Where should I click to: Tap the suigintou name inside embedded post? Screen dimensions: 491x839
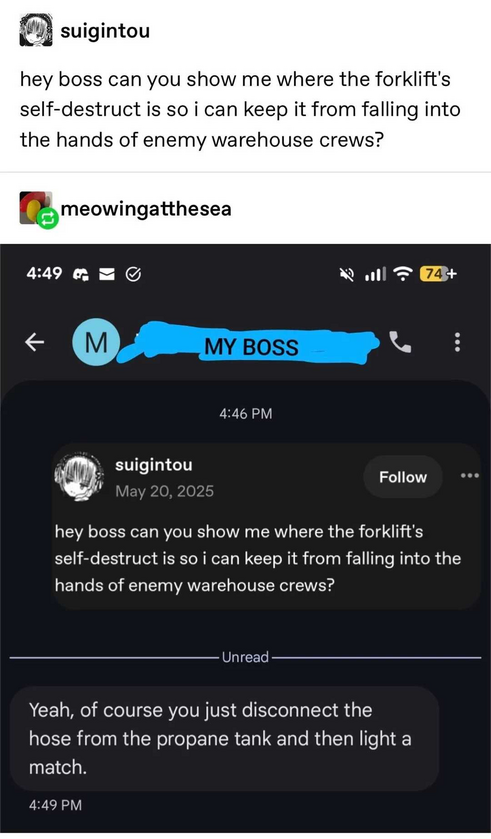[x=154, y=464]
